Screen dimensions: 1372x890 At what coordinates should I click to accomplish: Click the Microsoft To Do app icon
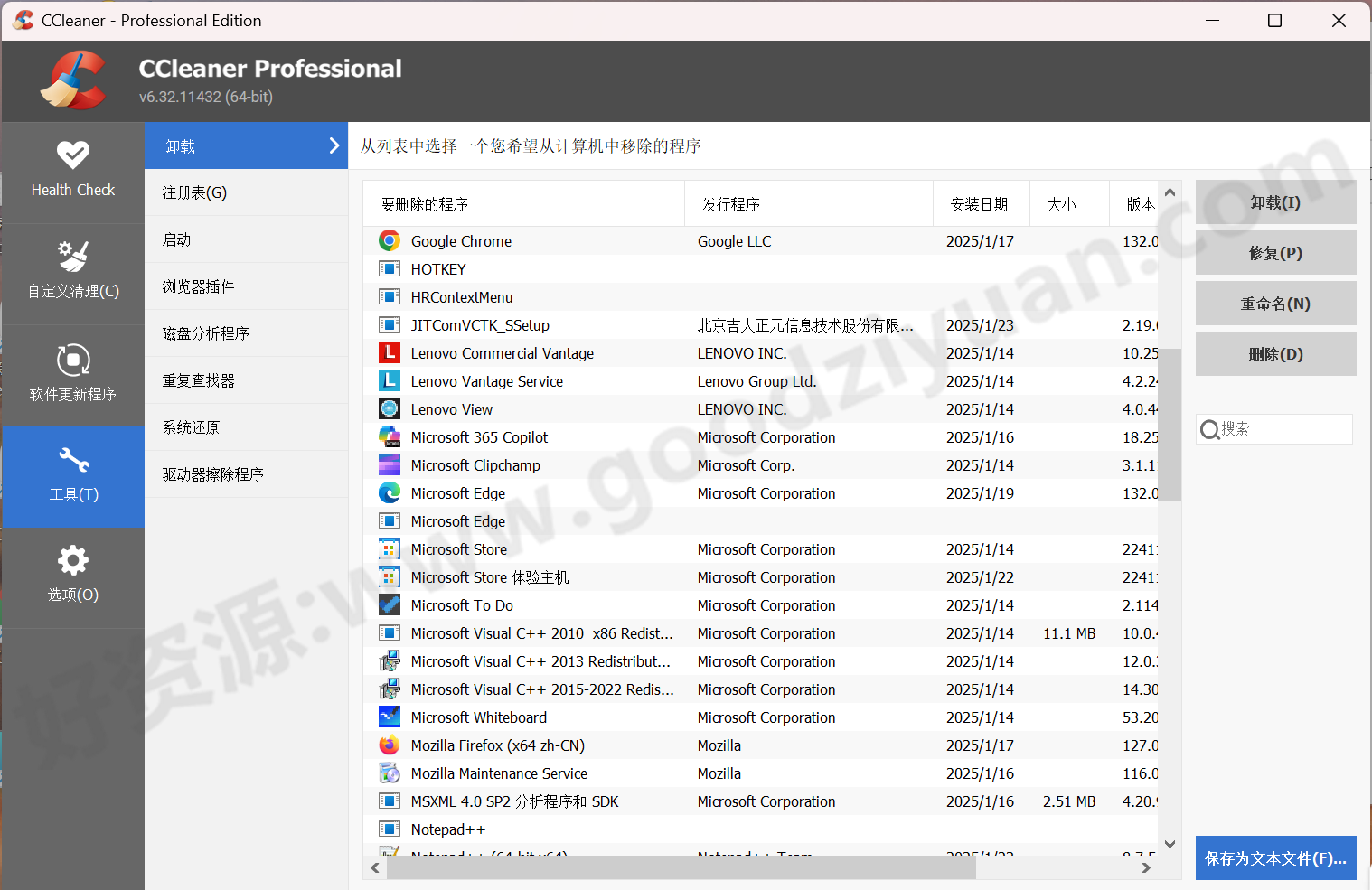click(389, 604)
